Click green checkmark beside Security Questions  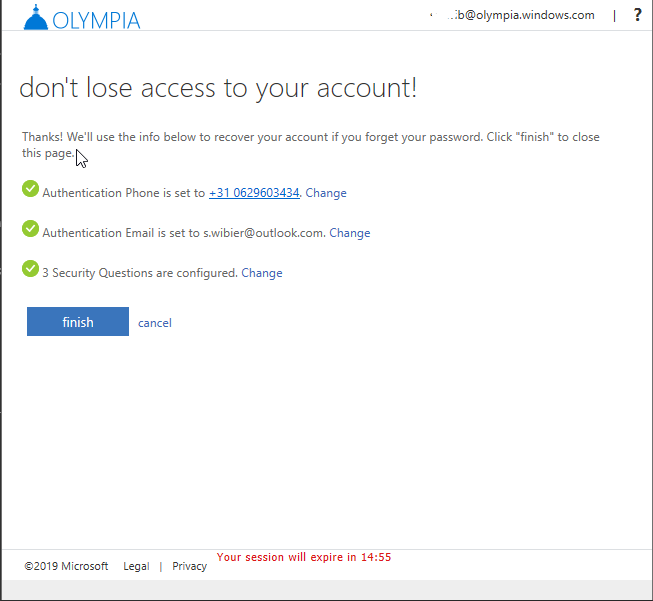pyautogui.click(x=30, y=268)
